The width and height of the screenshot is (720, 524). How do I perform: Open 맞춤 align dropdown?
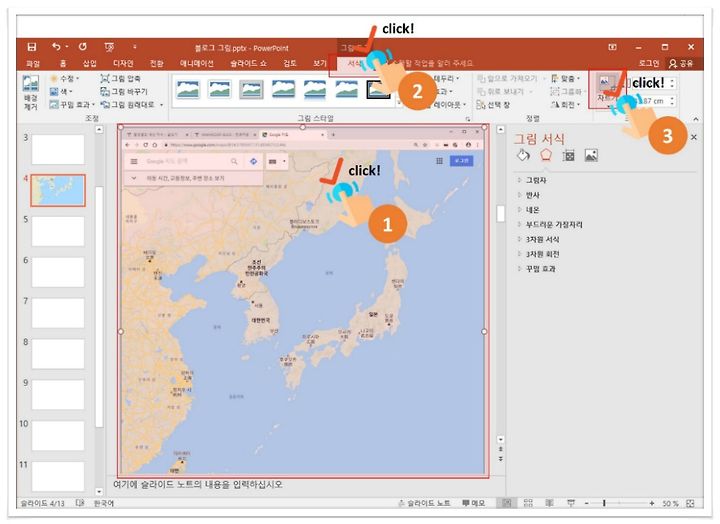click(x=566, y=79)
